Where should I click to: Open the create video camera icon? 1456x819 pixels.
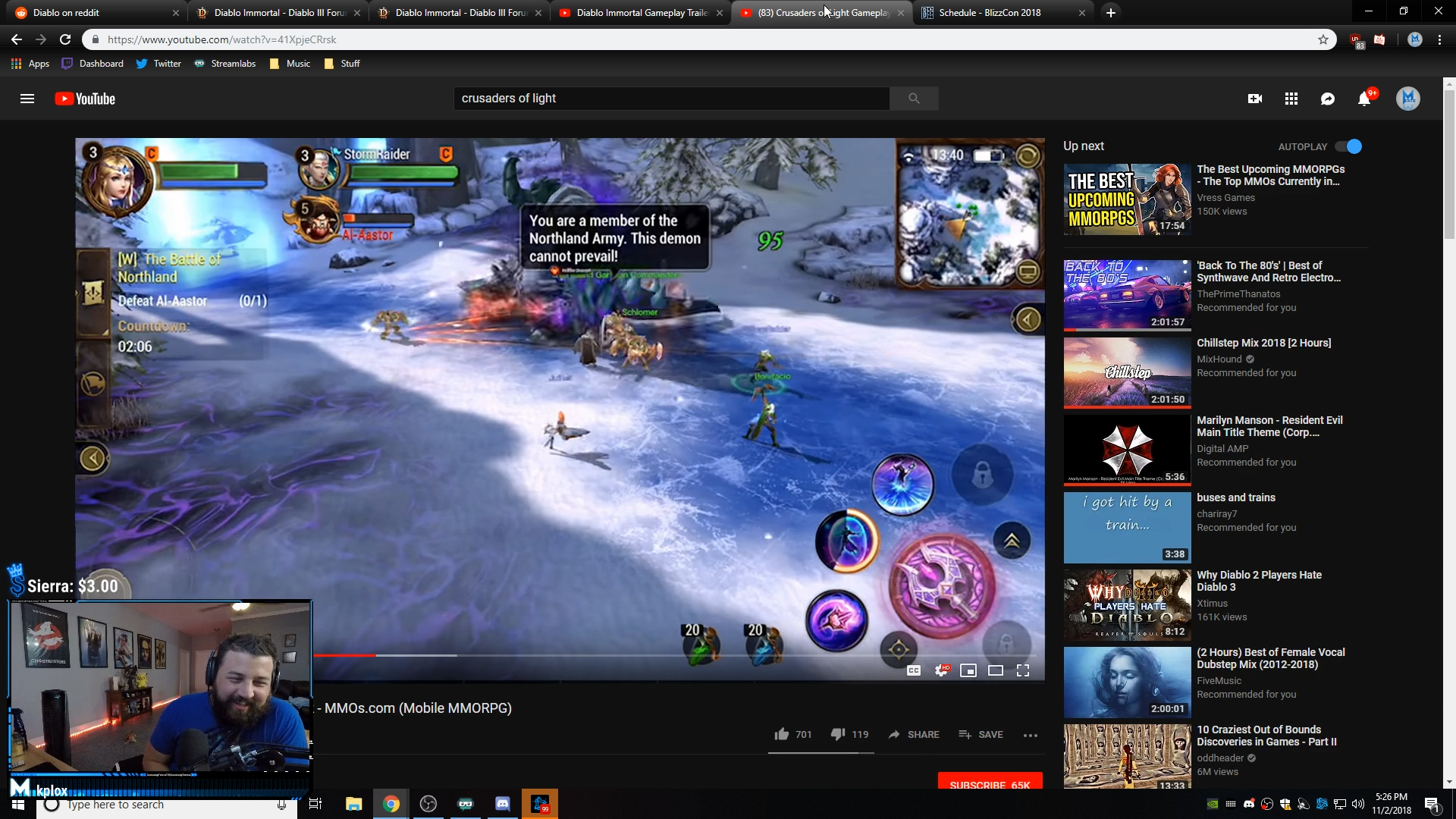coord(1255,99)
